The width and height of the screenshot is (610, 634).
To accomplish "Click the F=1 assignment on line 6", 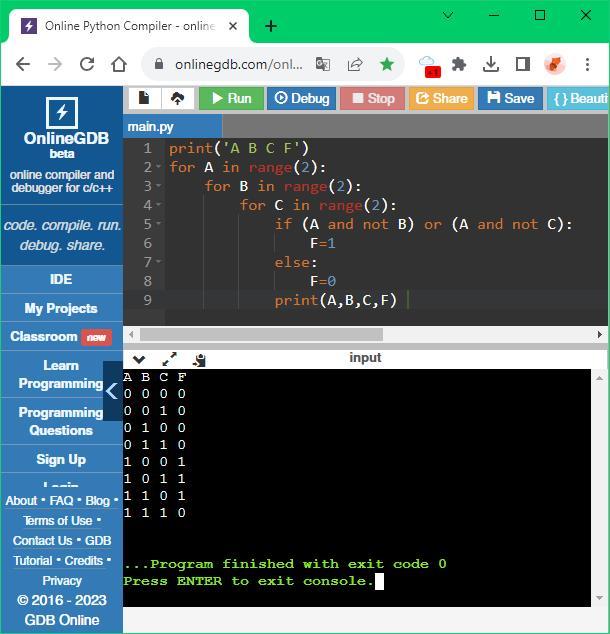I will pos(323,243).
